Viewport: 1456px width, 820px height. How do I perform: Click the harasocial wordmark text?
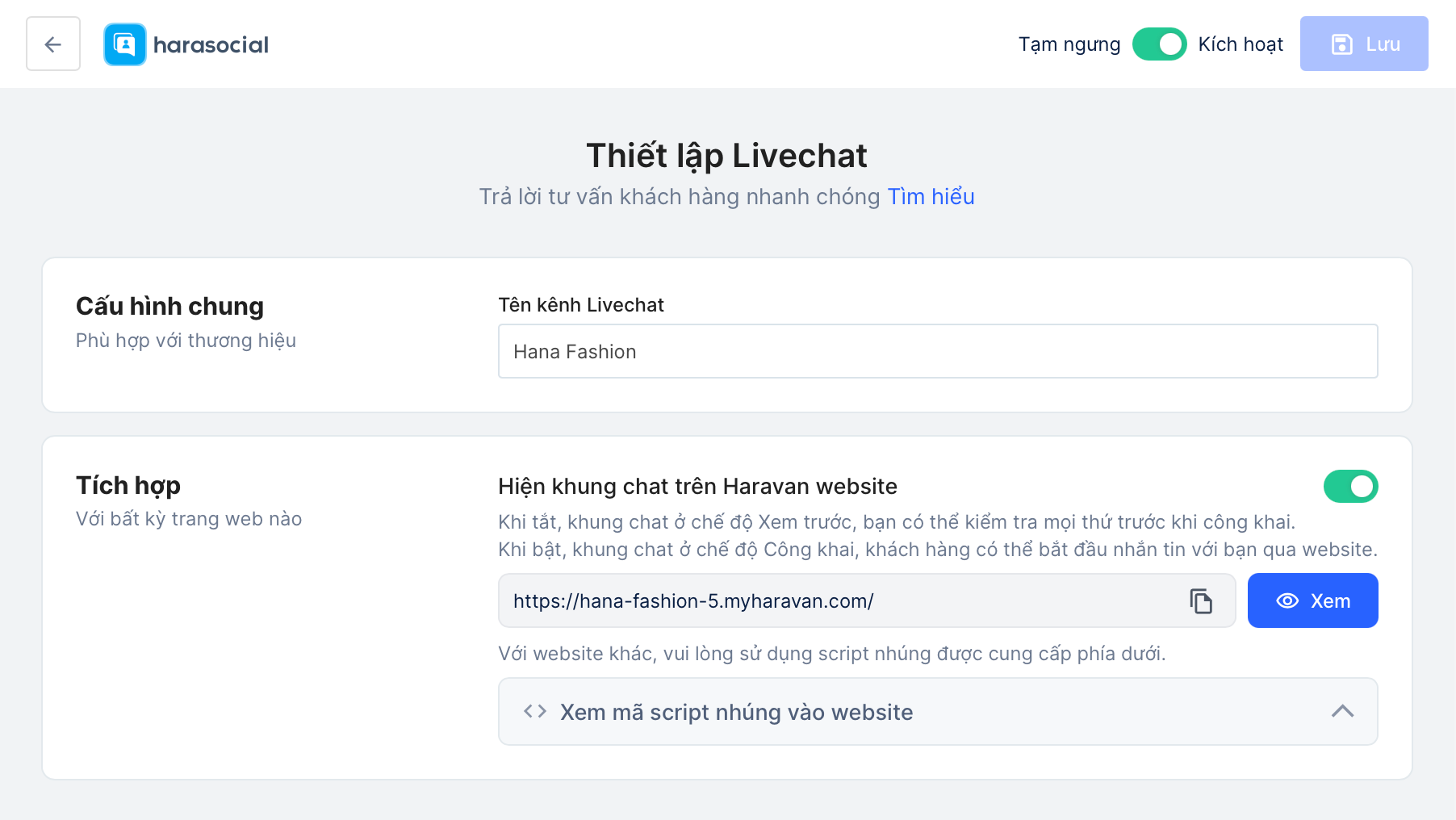[x=211, y=45]
